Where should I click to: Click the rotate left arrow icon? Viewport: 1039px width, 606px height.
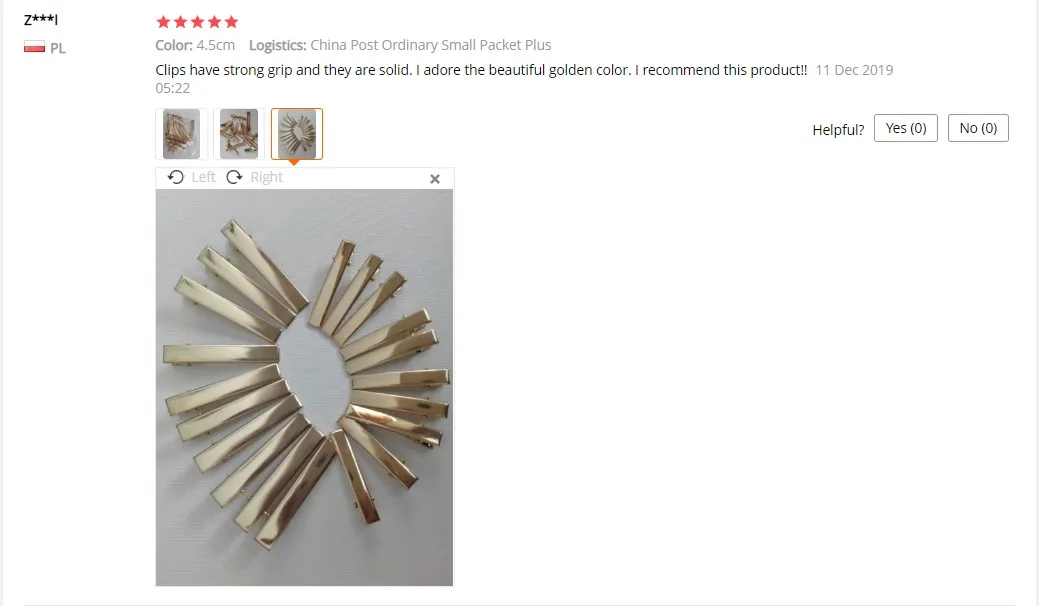click(176, 177)
